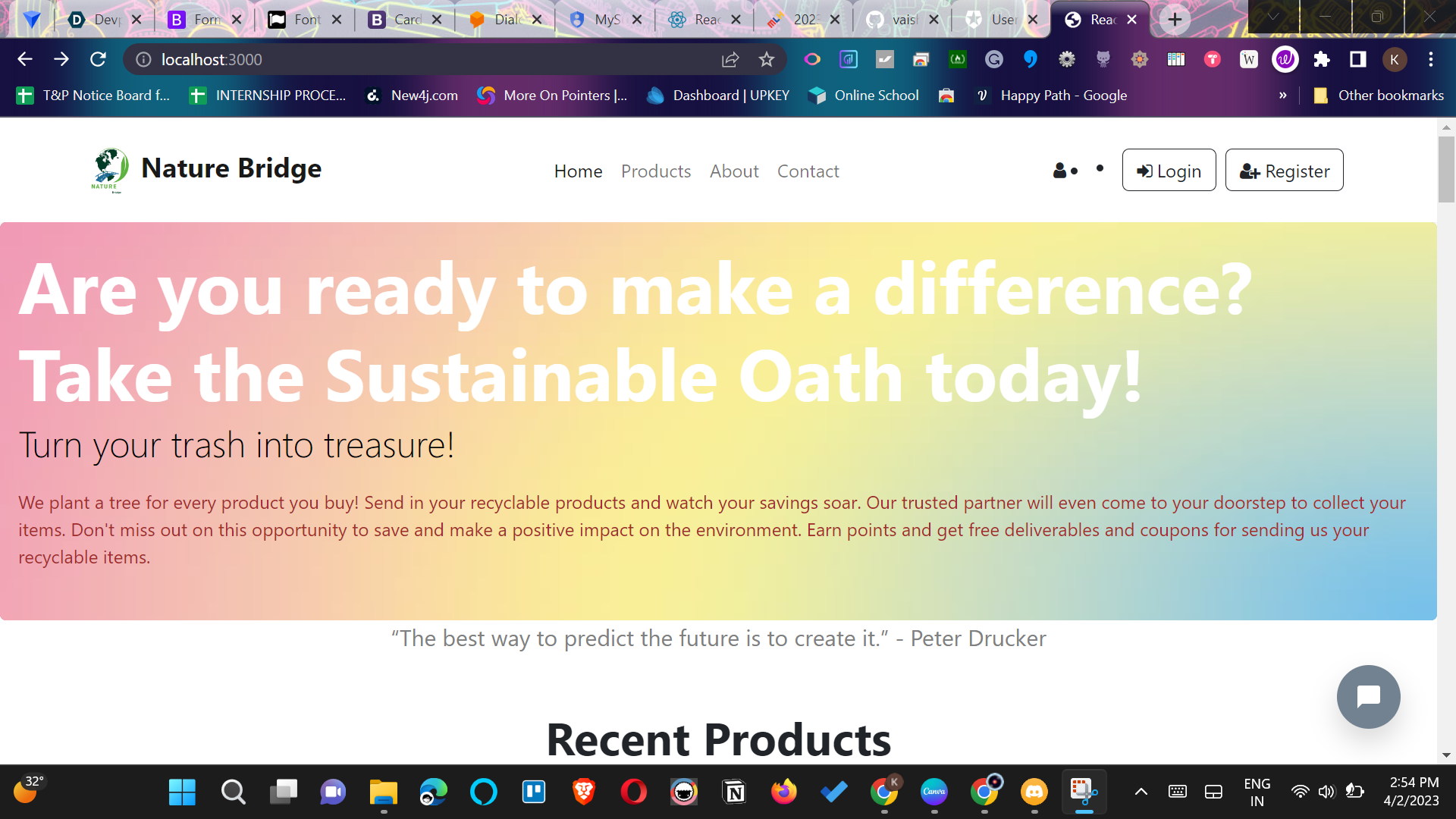Click the share page icon in address bar
Image resolution: width=1456 pixels, height=819 pixels.
730,59
